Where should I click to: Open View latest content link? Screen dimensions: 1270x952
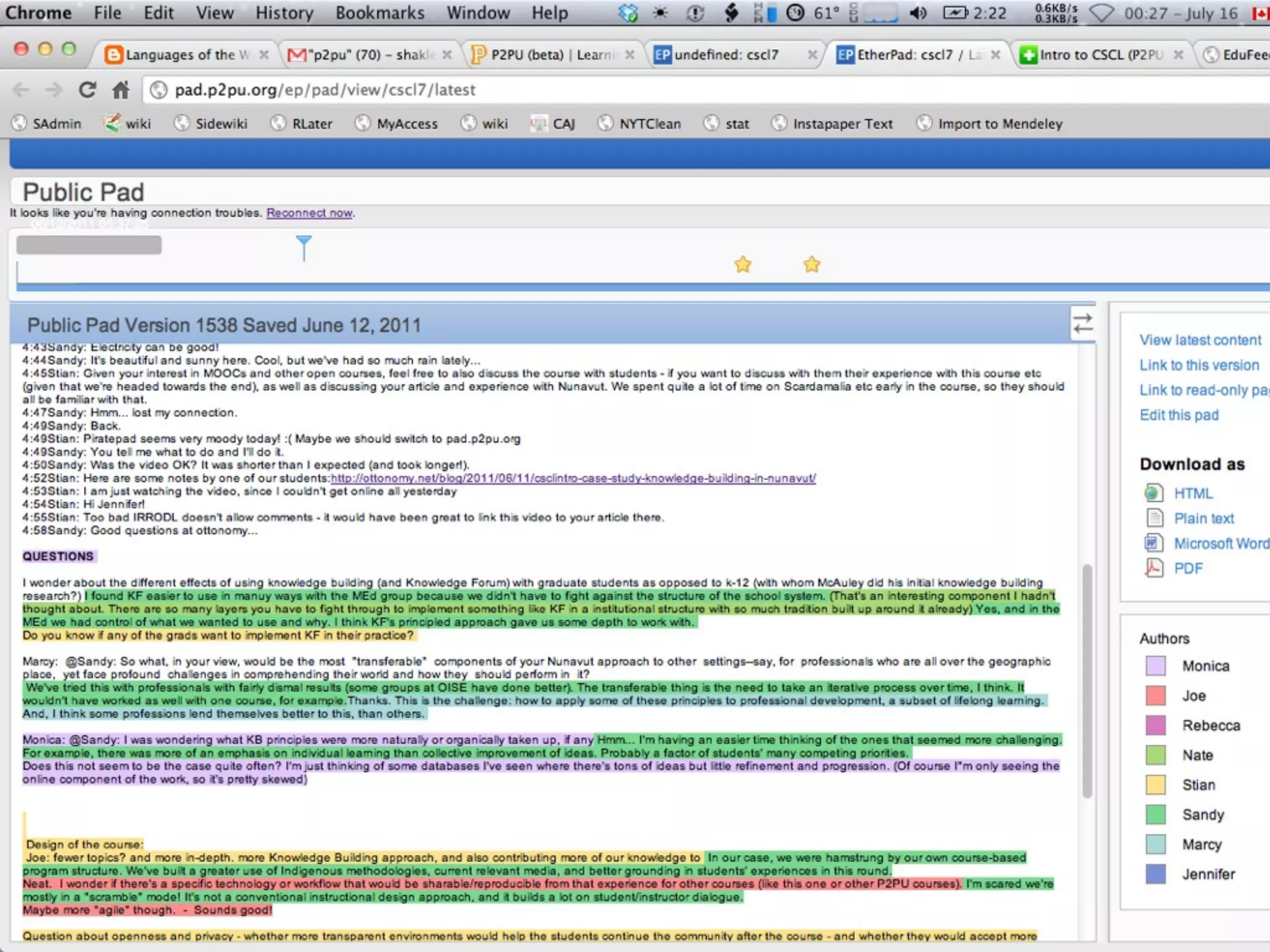tap(1200, 340)
